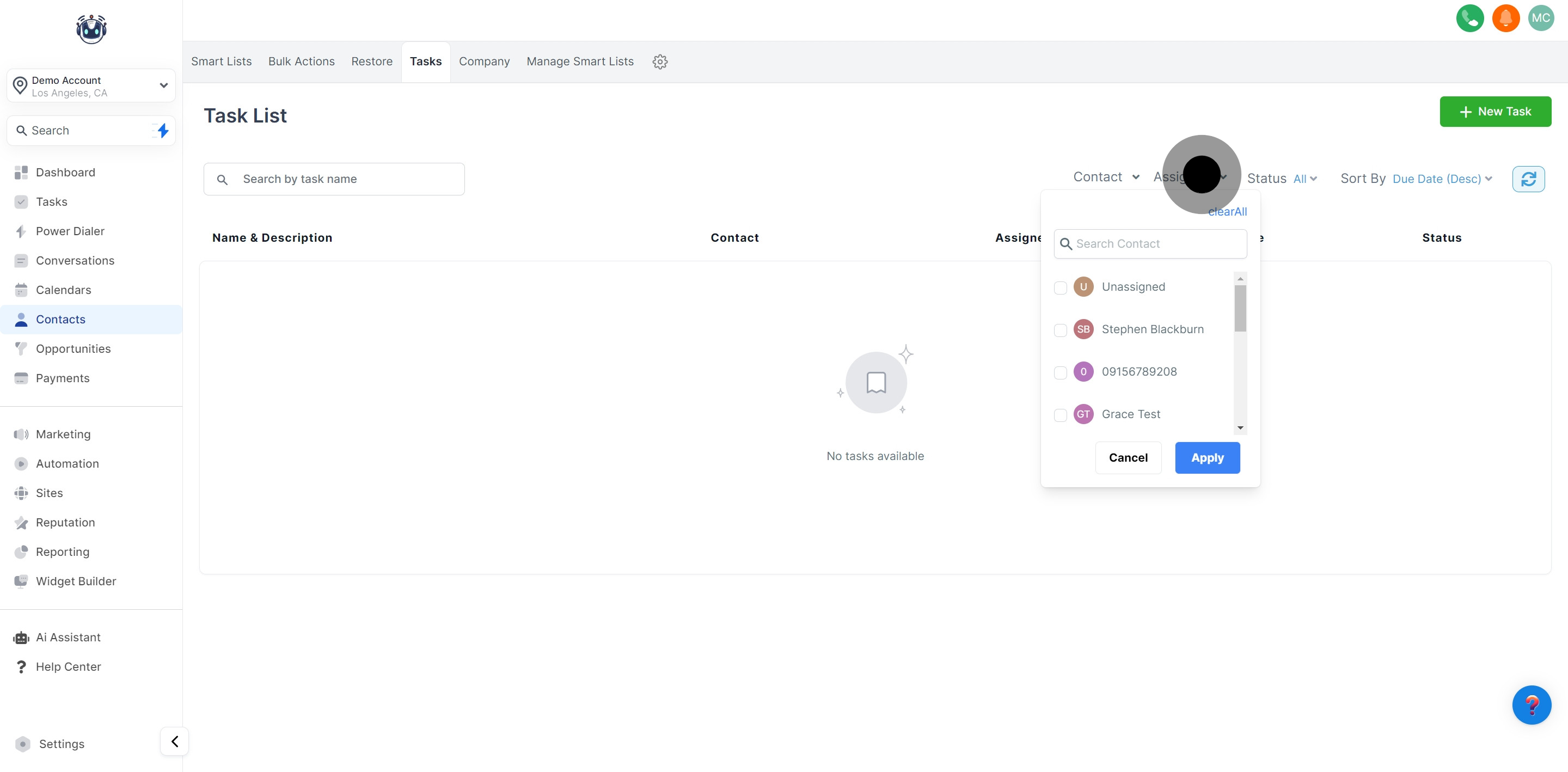
Task: Open the orange notifications bell
Action: [1505, 17]
